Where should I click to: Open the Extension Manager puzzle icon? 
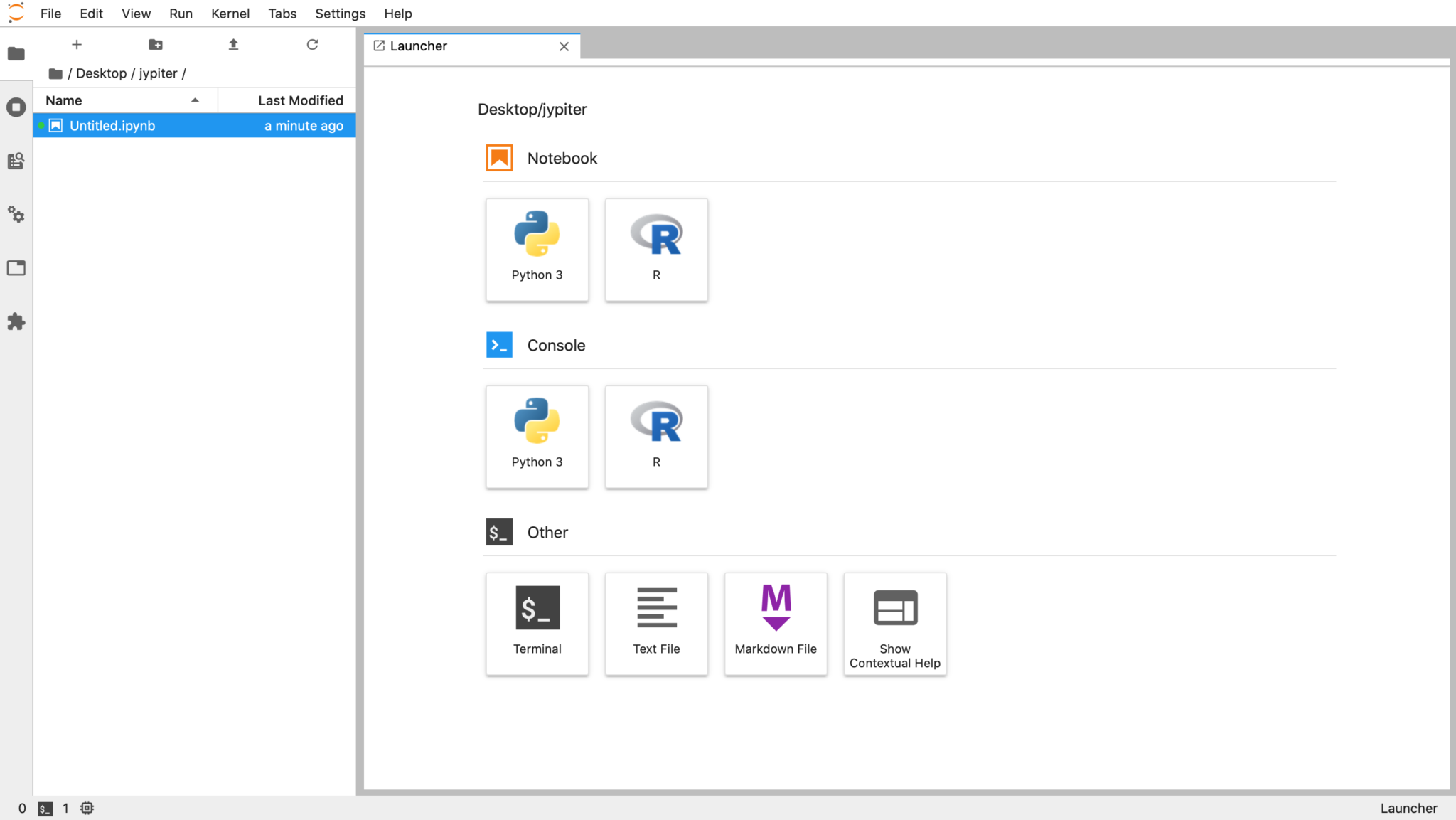coord(16,322)
